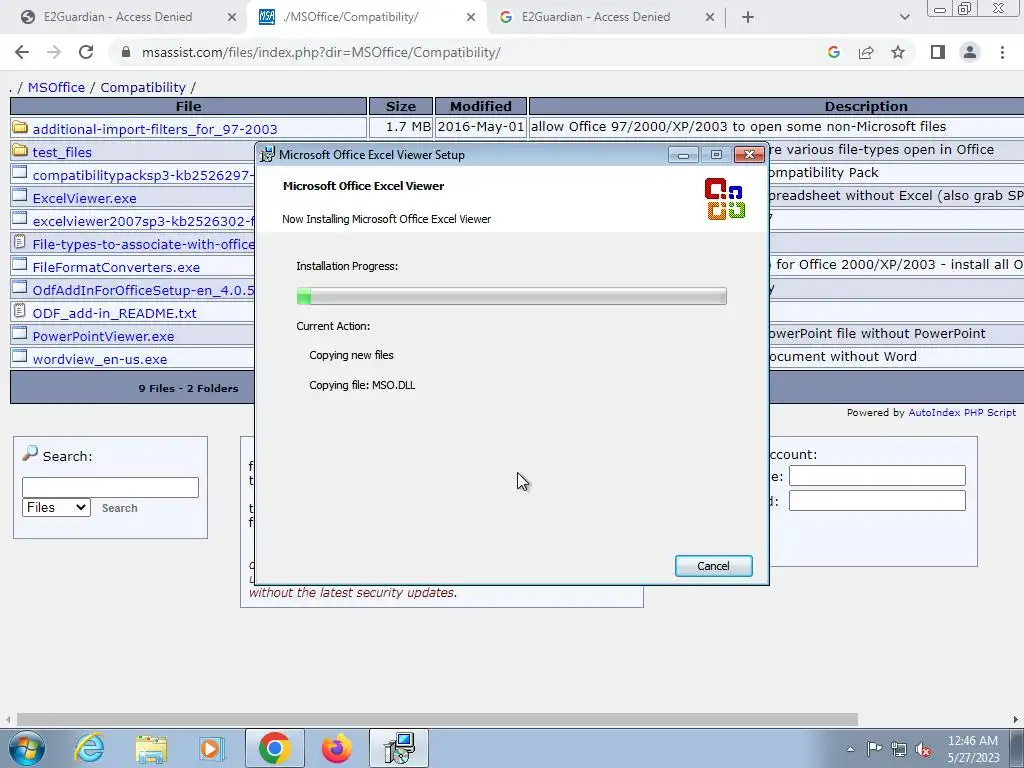The width and height of the screenshot is (1024, 768).
Task: Click the file search text field
Action: click(110, 487)
